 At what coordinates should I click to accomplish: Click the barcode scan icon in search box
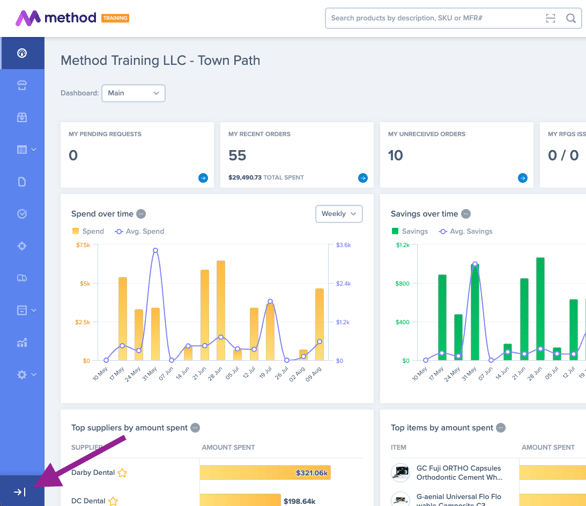pyautogui.click(x=550, y=18)
